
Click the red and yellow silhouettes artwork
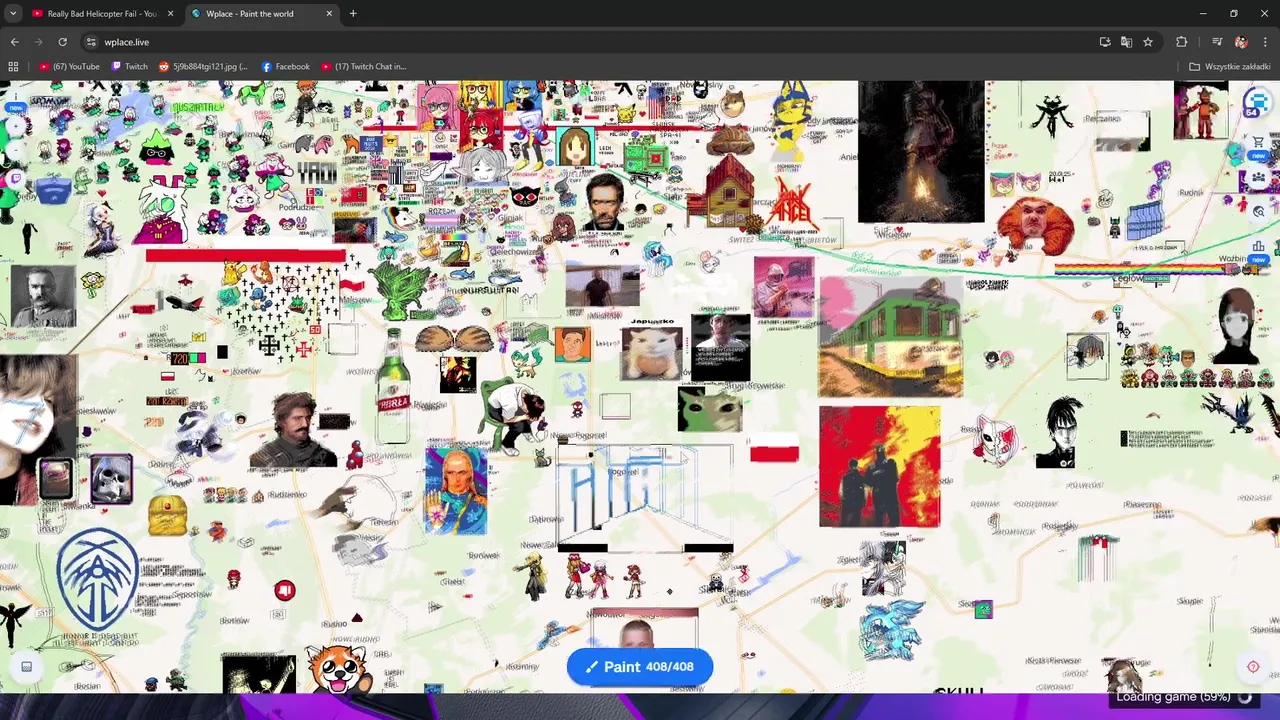[x=879, y=466]
